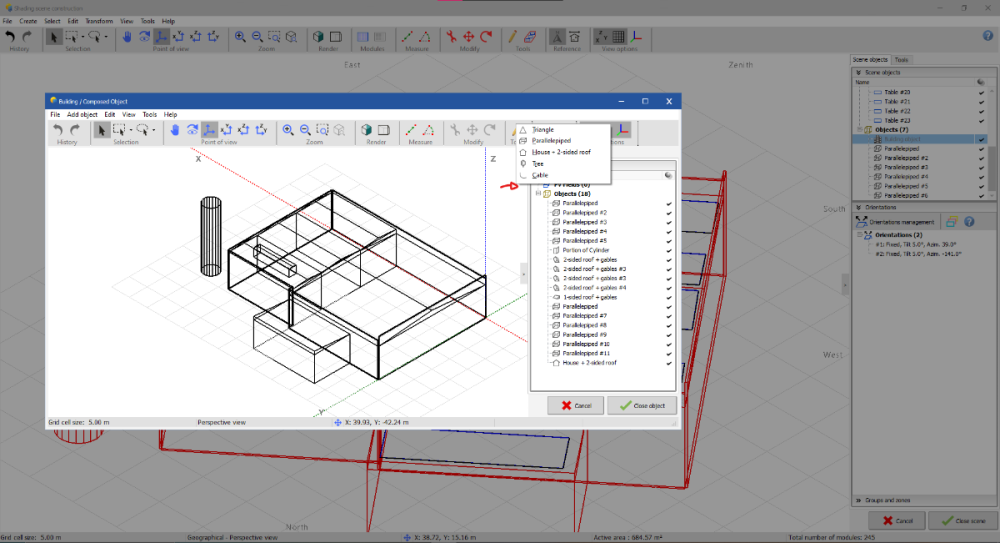The width and height of the screenshot is (1000, 543).
Task: Select the hand pan tool in Building dialog
Action: pyautogui.click(x=174, y=130)
